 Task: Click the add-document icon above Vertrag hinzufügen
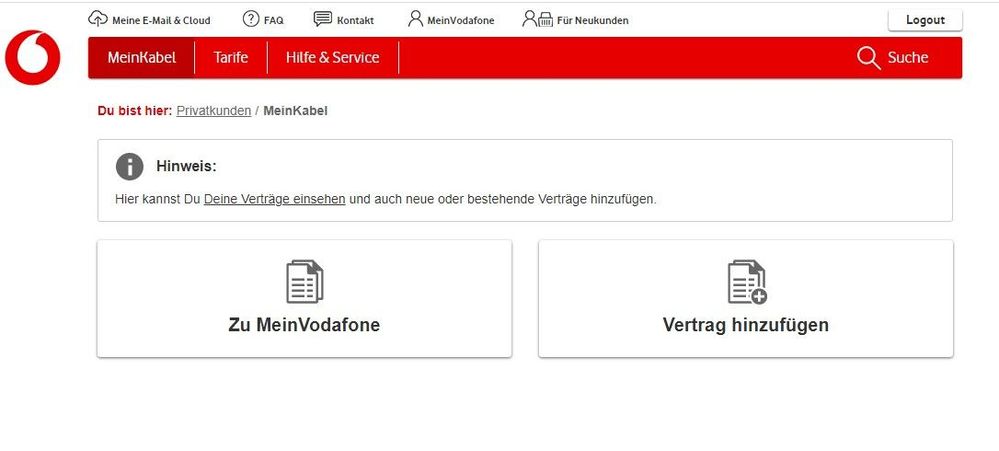[x=747, y=282]
